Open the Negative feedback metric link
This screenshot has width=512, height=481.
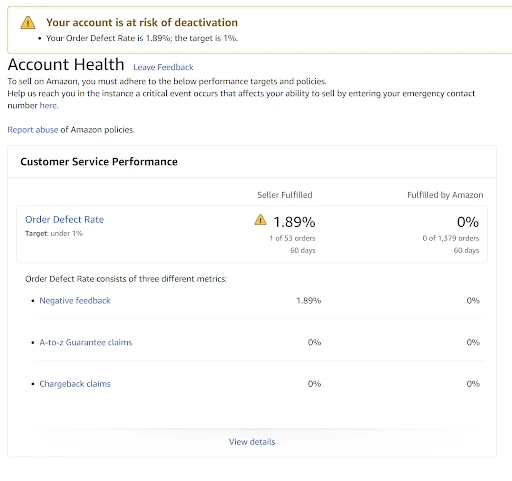[x=75, y=300]
